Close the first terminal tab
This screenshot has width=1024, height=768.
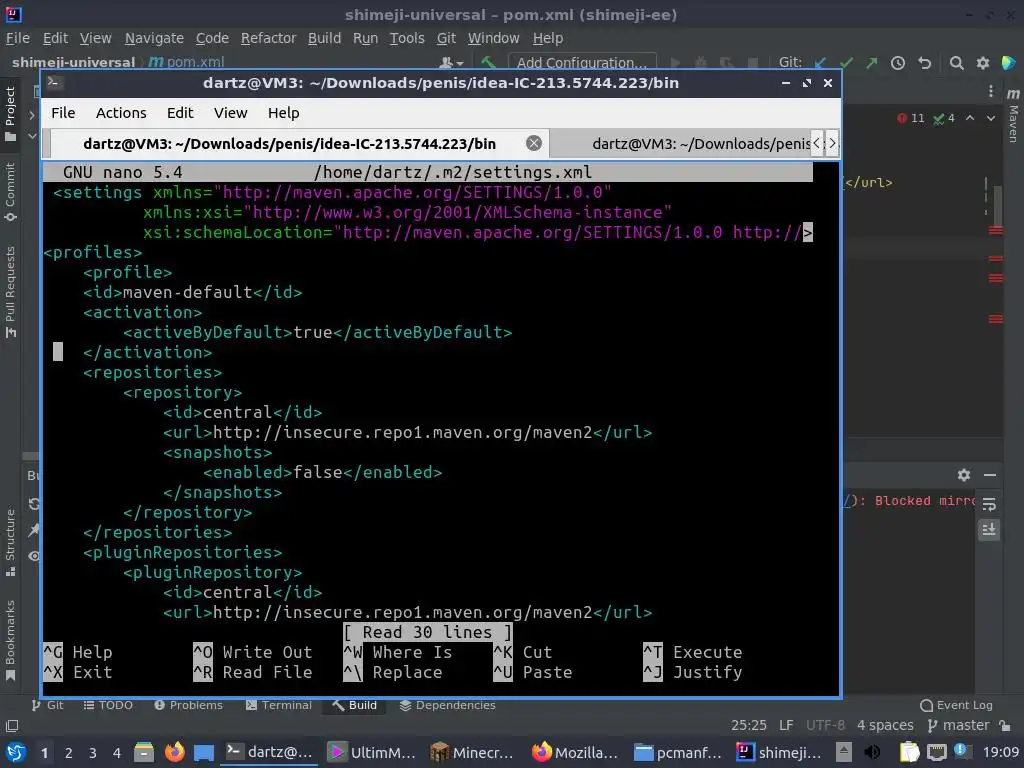point(534,143)
